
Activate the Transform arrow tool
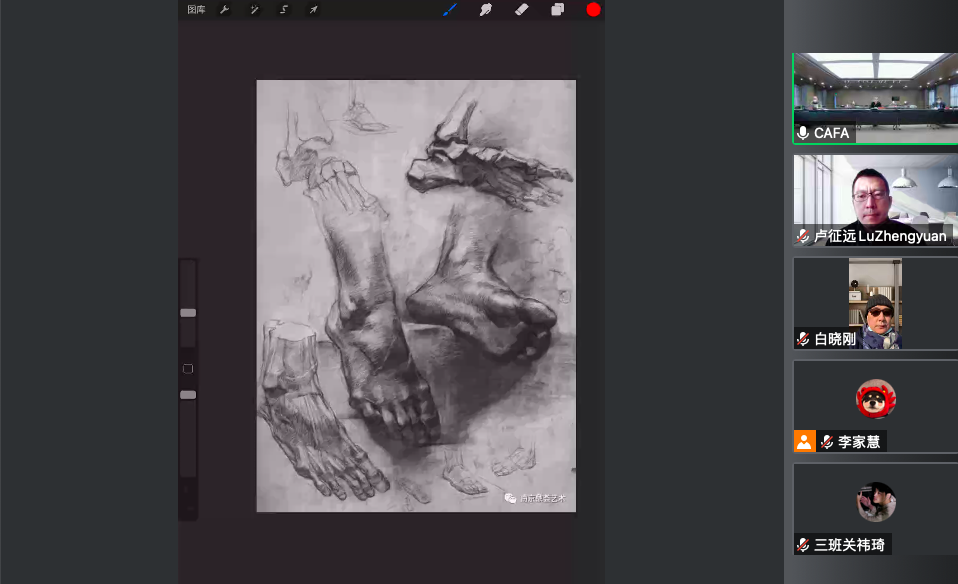point(313,10)
